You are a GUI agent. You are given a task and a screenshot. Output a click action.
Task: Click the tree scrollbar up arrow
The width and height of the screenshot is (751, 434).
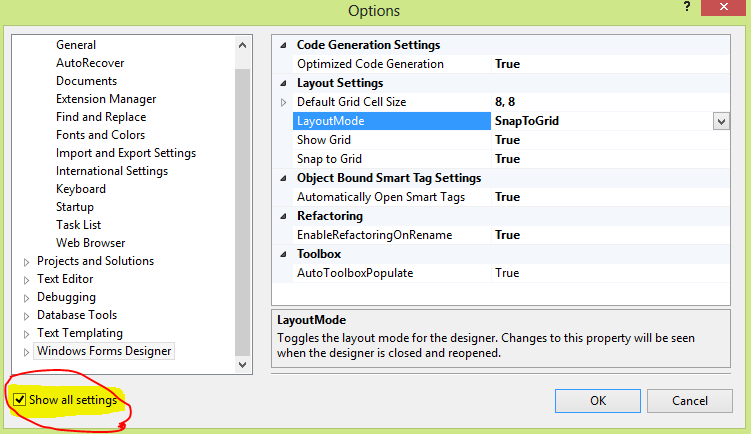pyautogui.click(x=242, y=46)
